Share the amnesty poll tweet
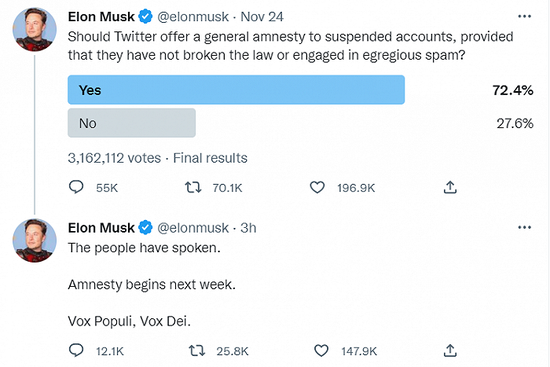This screenshot has height=367, width=550. coord(450,187)
